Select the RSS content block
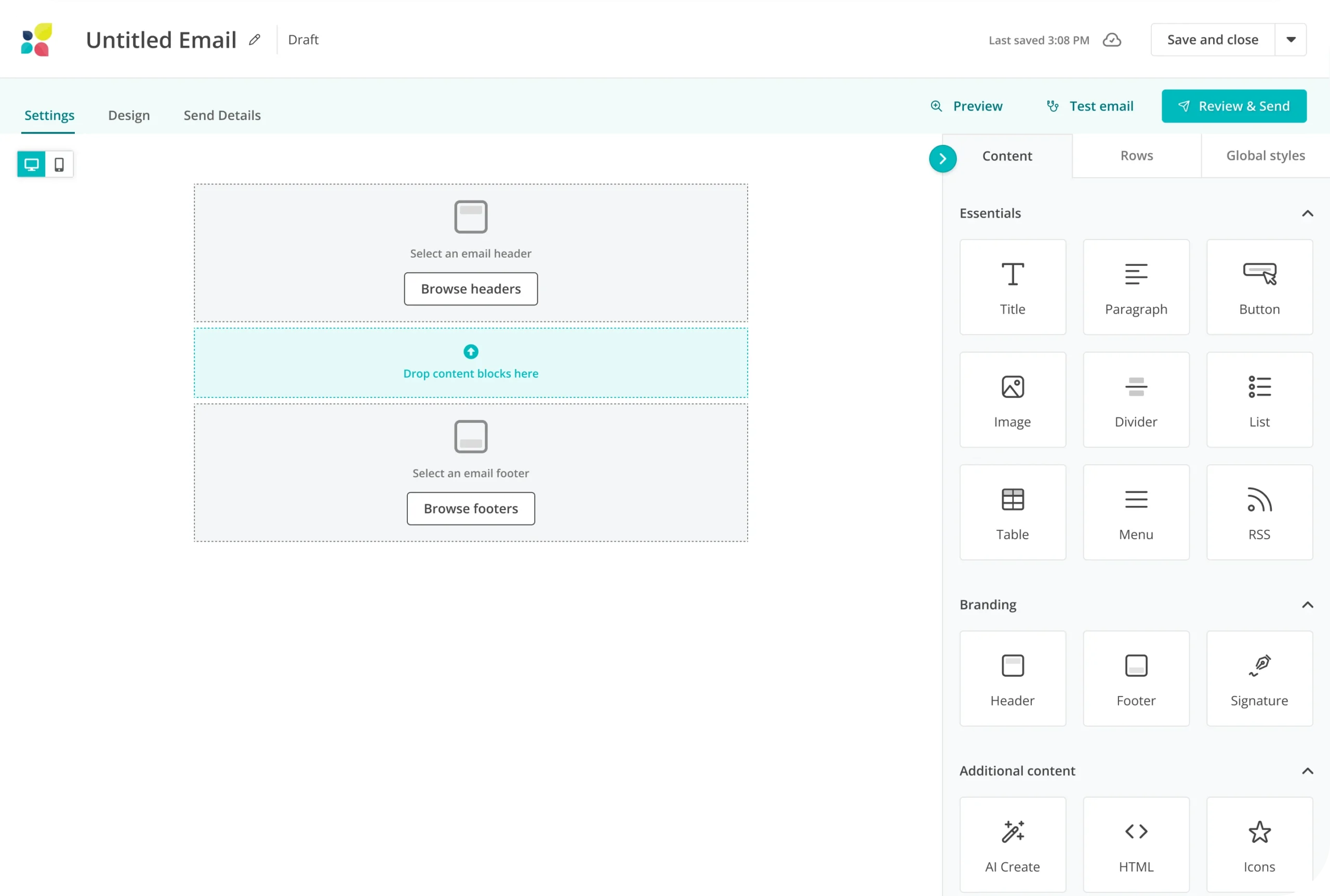Screen dimensions: 1330x896 point(1259,512)
